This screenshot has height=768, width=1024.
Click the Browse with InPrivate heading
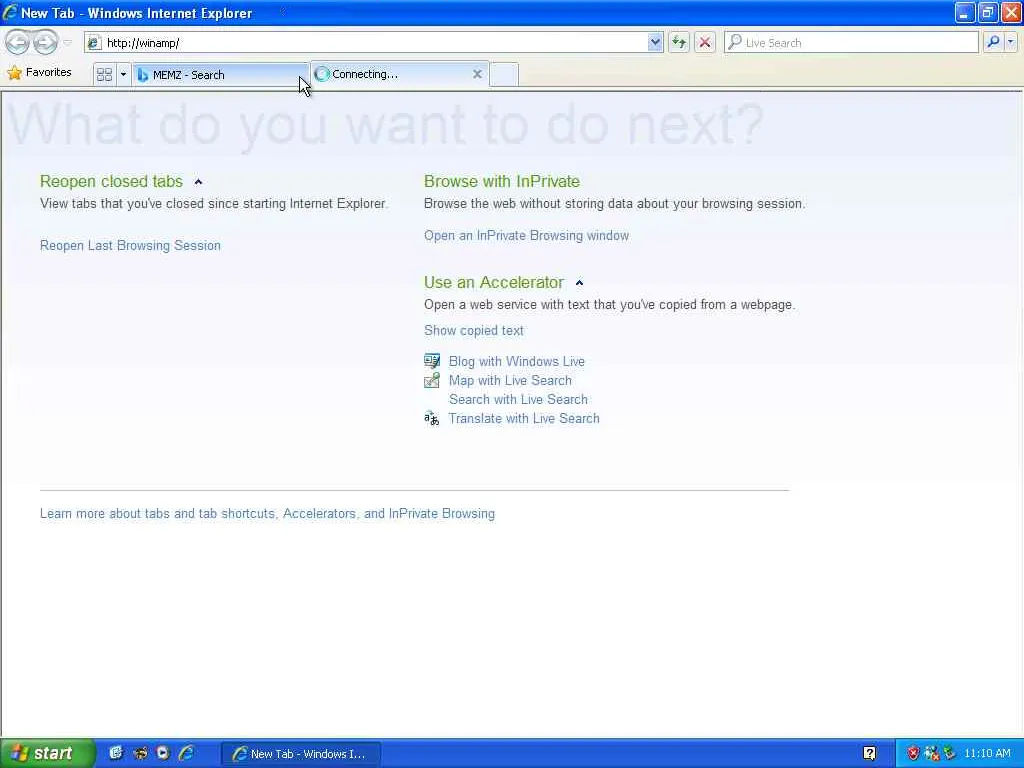(x=502, y=182)
